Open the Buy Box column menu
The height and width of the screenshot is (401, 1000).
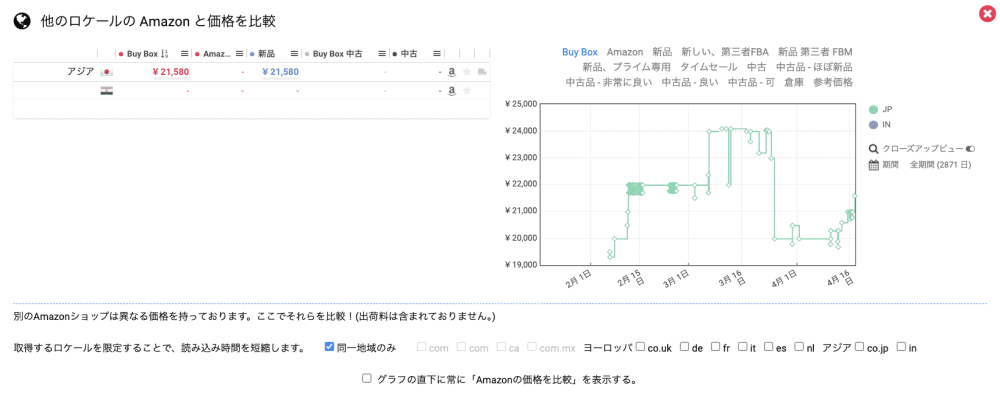184,54
